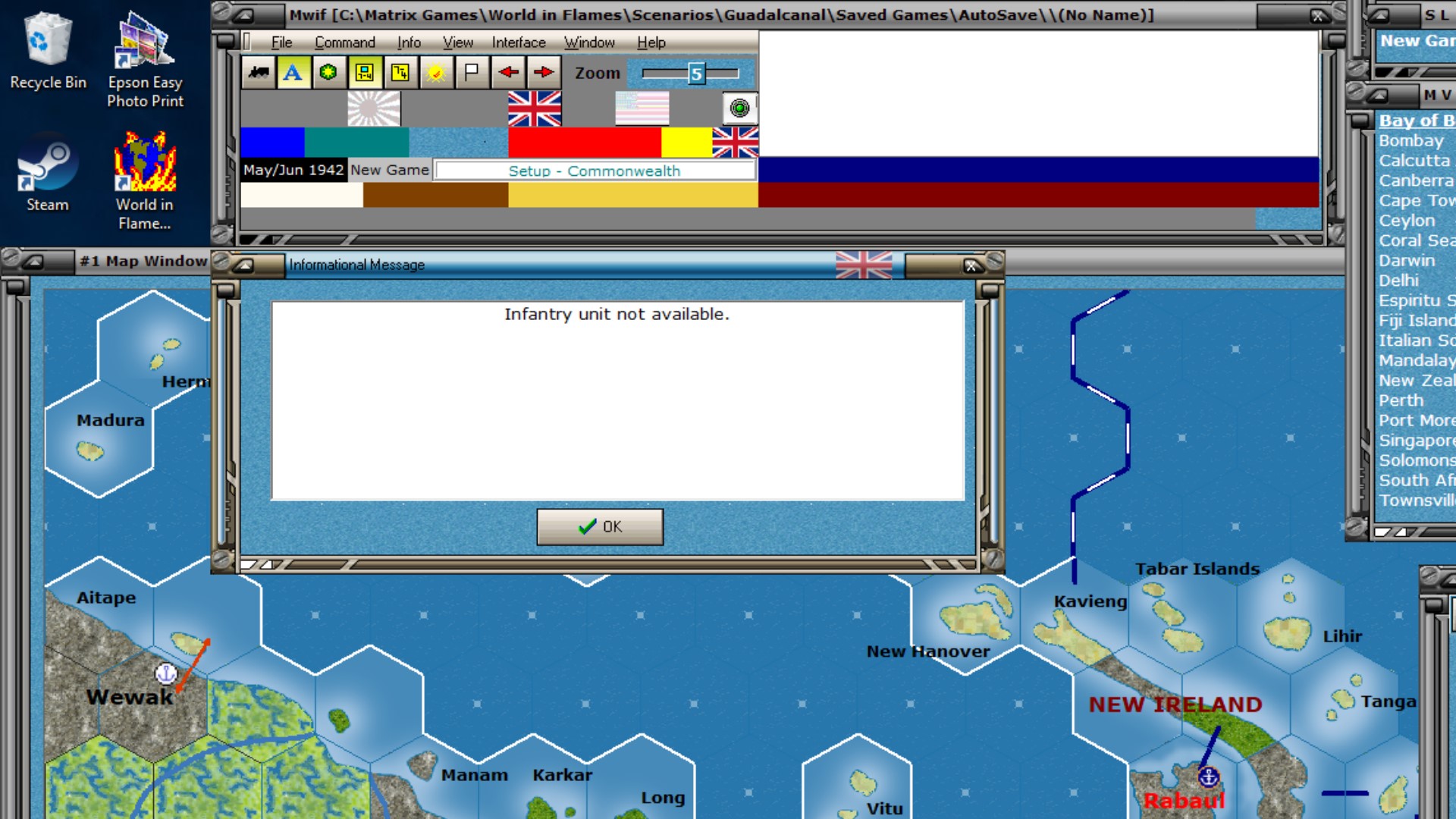Select Delhi in the map list
The image size is (1456, 819).
(1398, 281)
